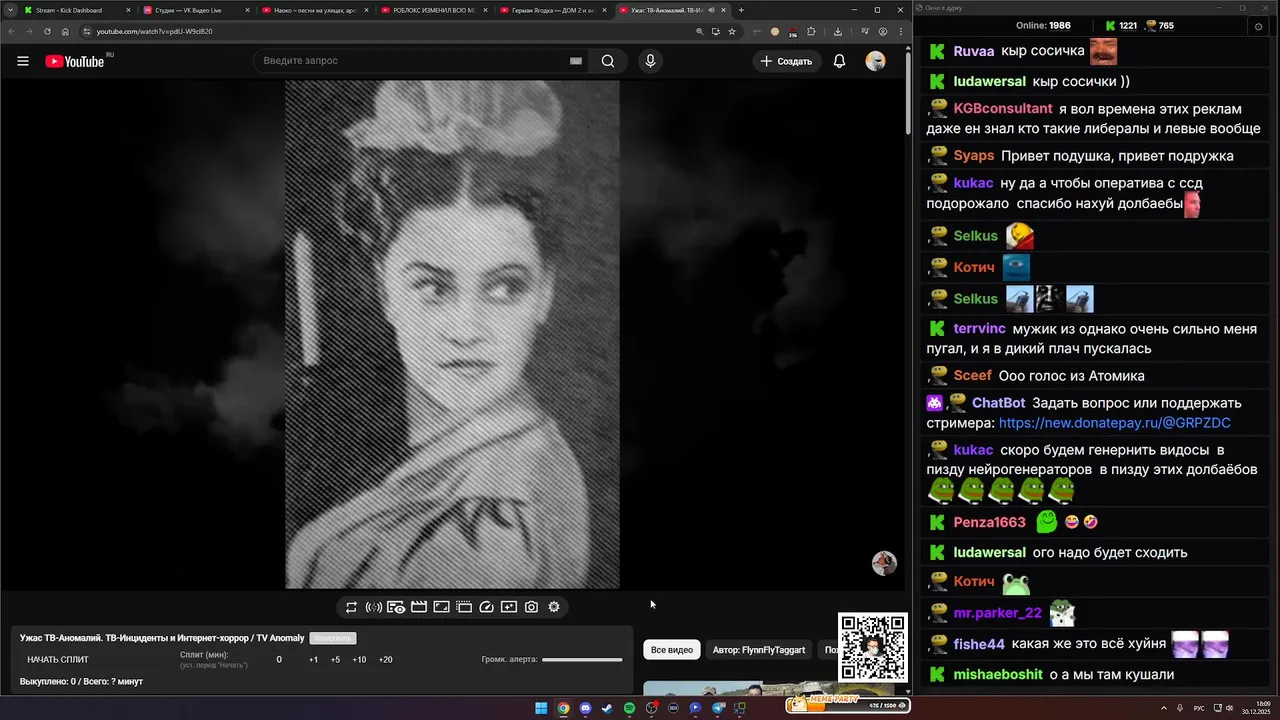Click the НАЧАТЬ СПЛИТ button
Screen dimensions: 1280x720
58,660
